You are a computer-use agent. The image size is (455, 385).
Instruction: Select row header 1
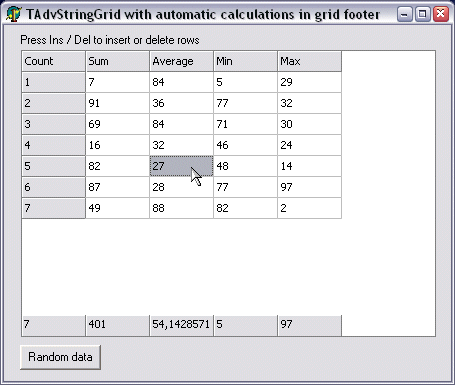[x=53, y=82]
